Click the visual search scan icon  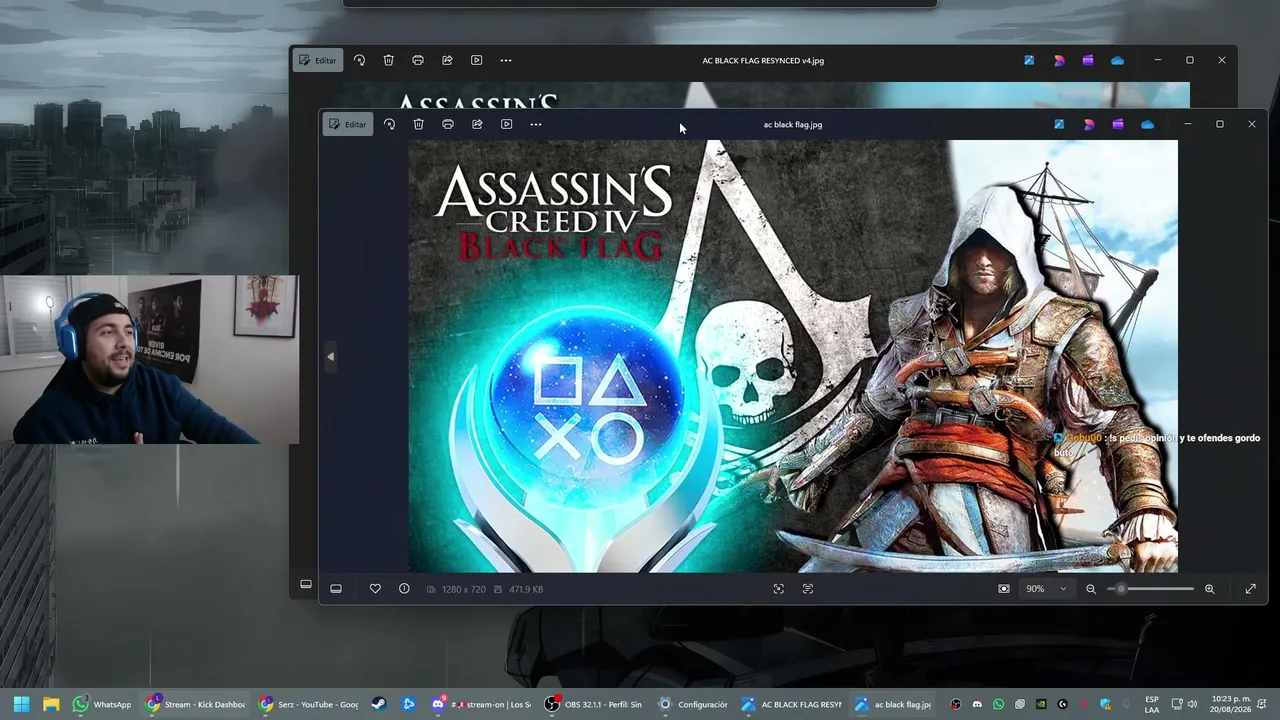tap(779, 589)
